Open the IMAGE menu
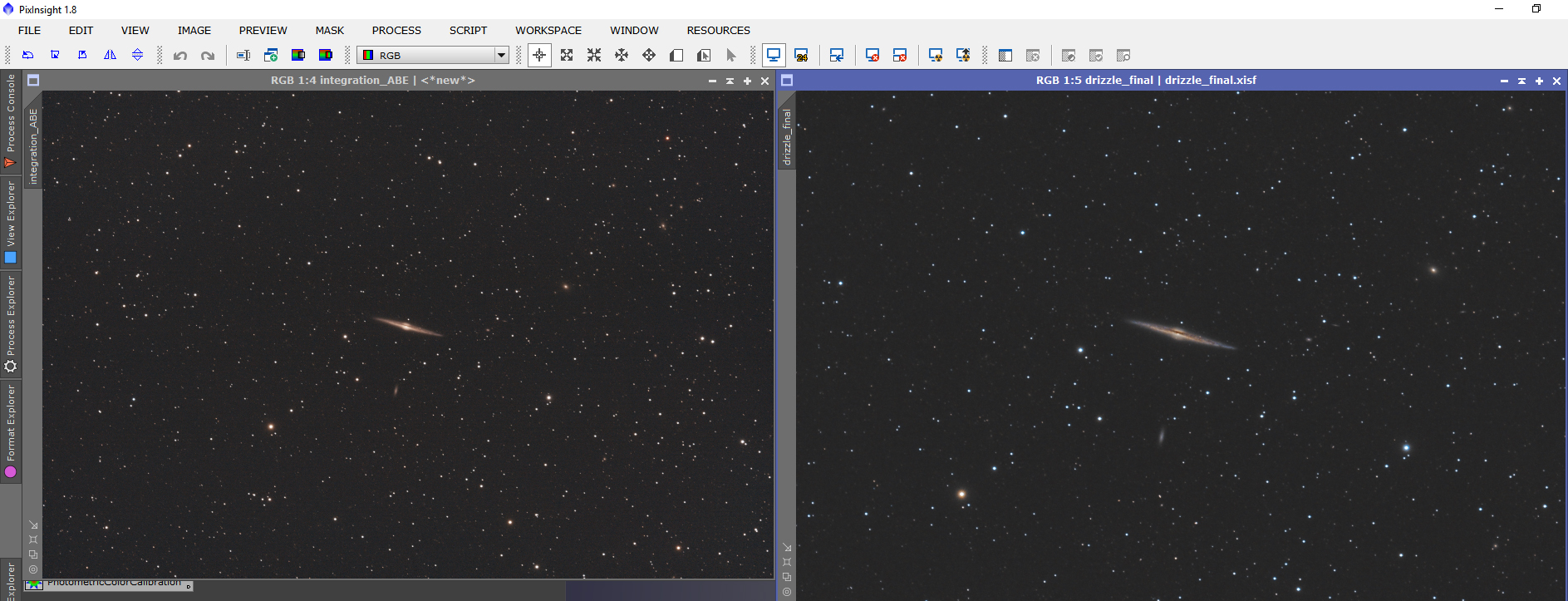 (x=194, y=30)
